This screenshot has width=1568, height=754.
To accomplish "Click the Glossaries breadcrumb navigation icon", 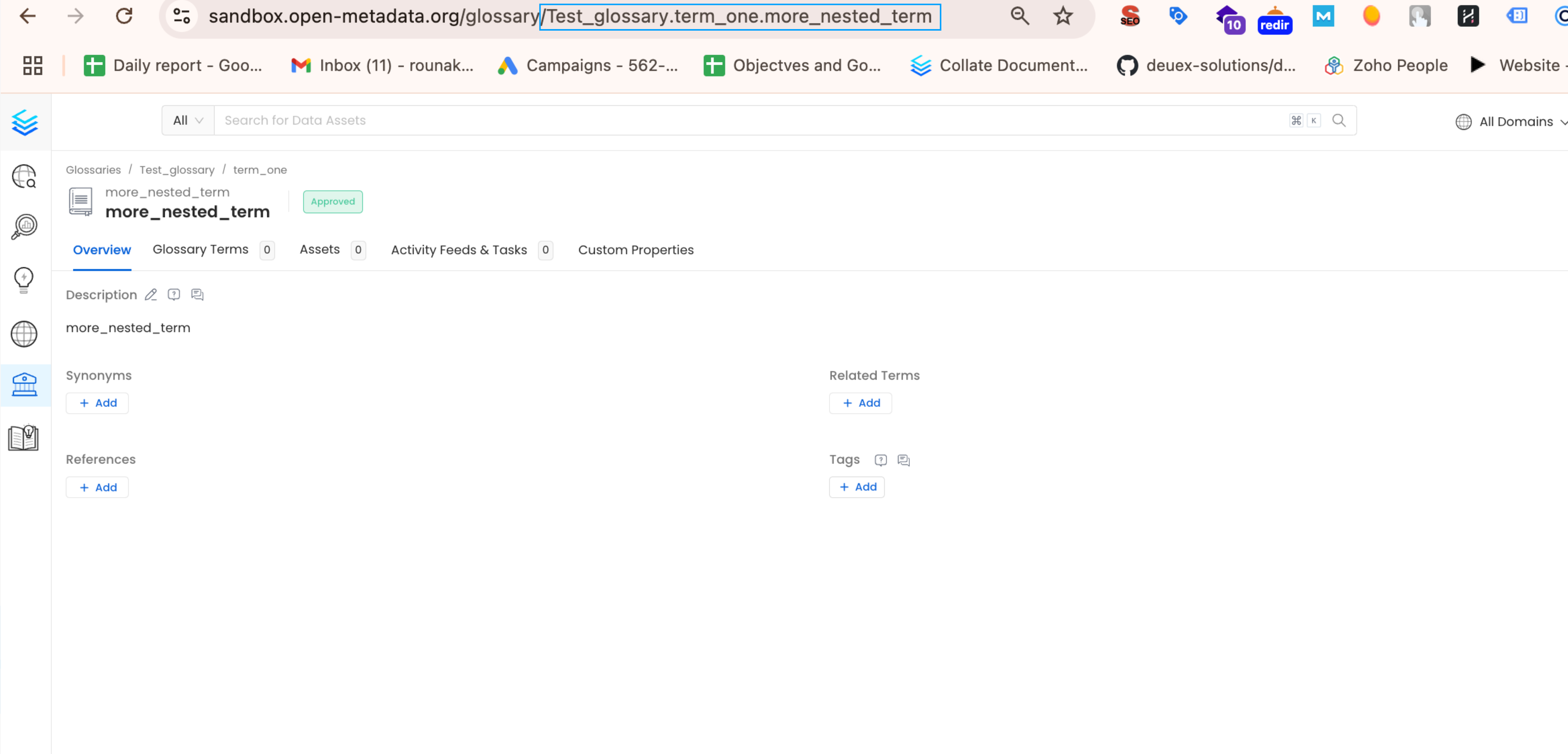I will pos(94,169).
